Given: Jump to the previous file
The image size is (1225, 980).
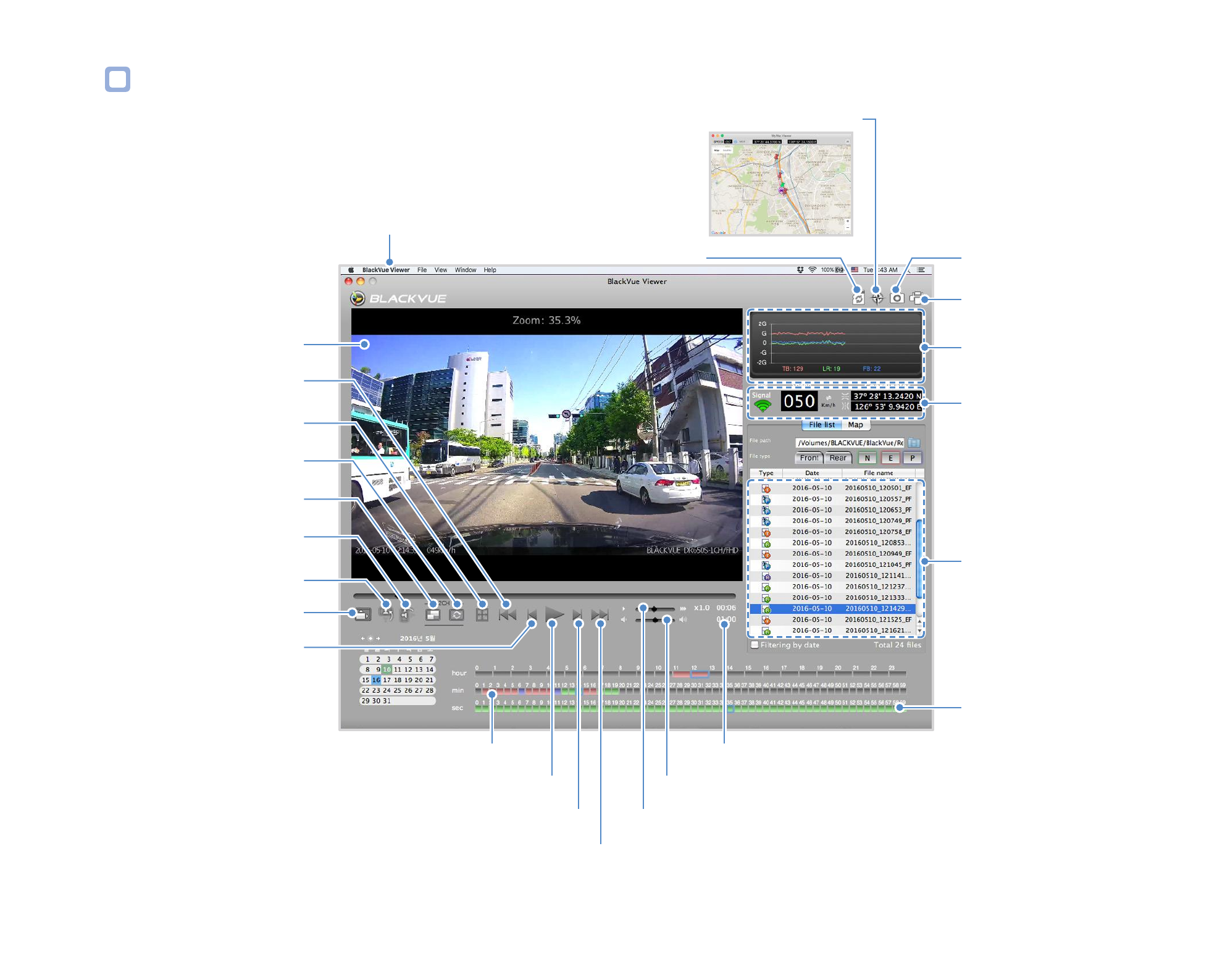Looking at the screenshot, I should 508,615.
